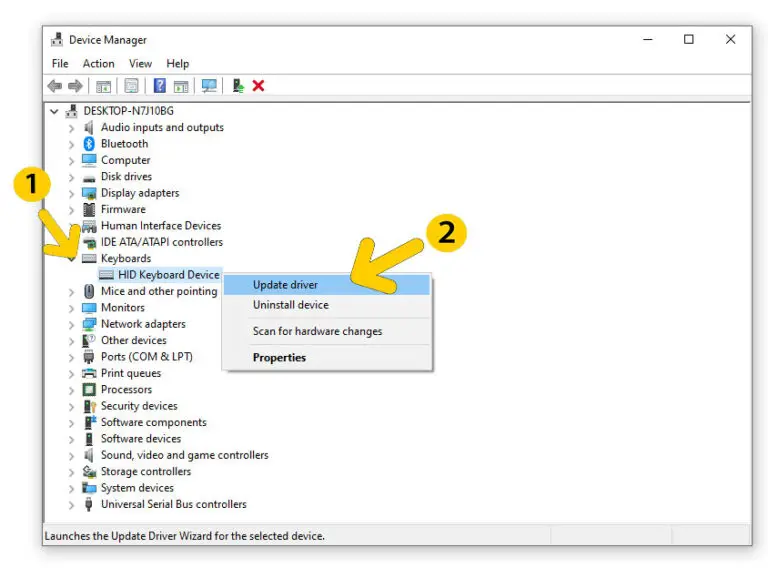The width and height of the screenshot is (768, 568).
Task: Click the Universal Serial Bus controllers icon
Action: coord(89,504)
